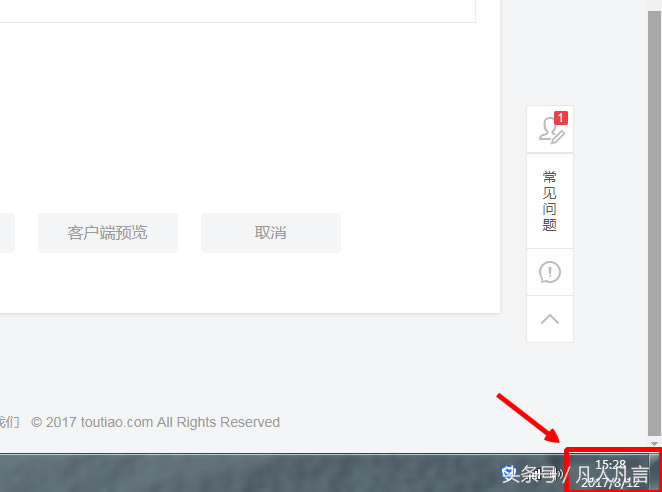Viewport: 662px width, 492px height.
Task: Click the 取消 cancel button
Action: click(x=271, y=233)
